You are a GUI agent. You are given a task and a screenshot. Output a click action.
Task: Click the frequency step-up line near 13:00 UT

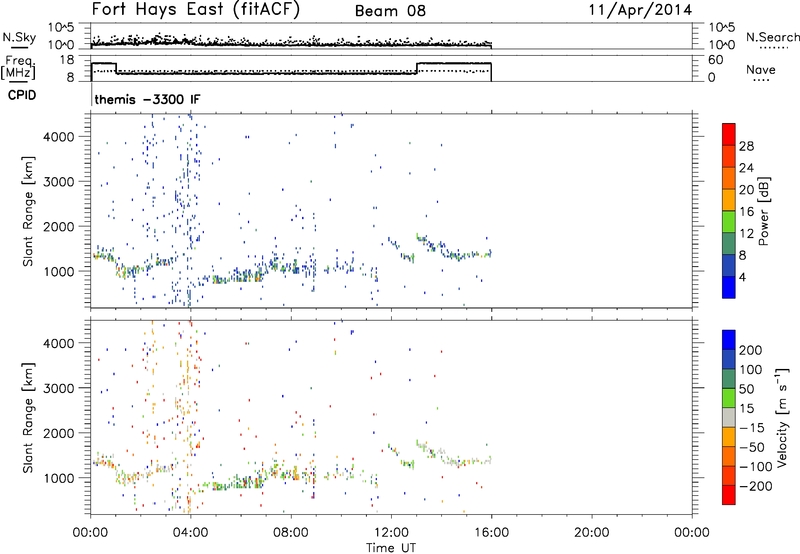[x=417, y=68]
